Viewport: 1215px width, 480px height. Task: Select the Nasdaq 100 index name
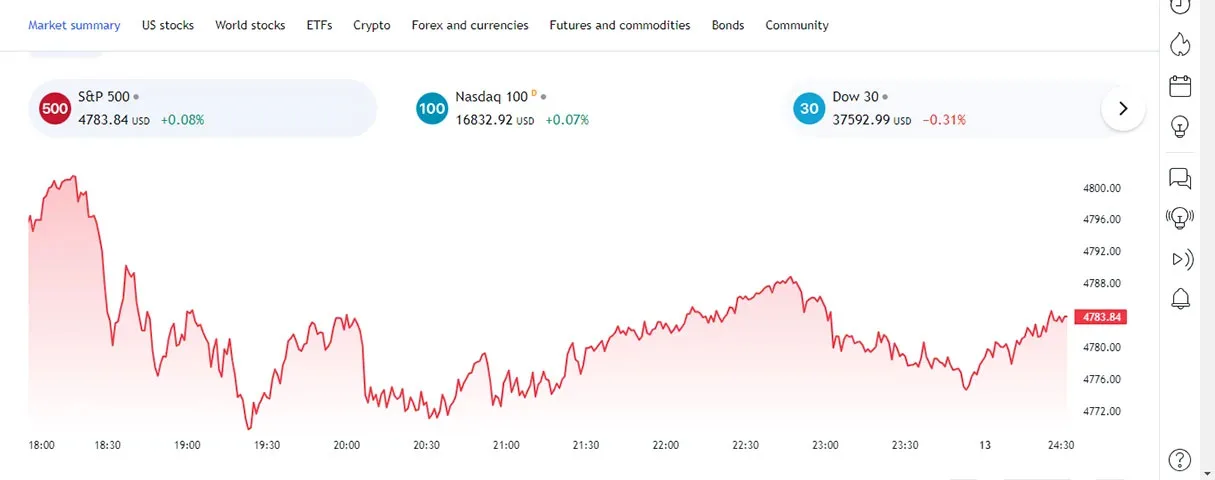[x=491, y=97]
